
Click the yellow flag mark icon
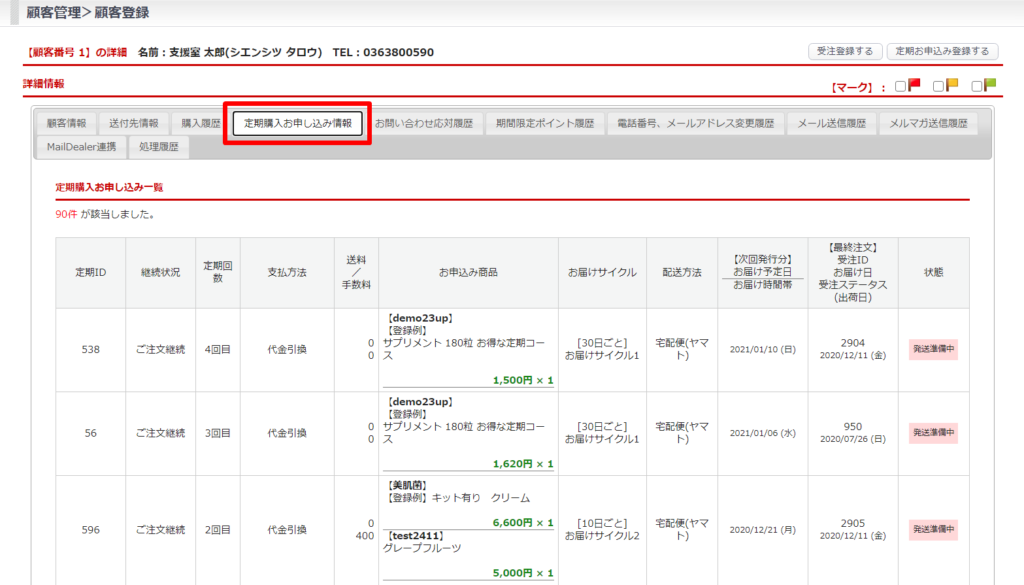[x=952, y=85]
